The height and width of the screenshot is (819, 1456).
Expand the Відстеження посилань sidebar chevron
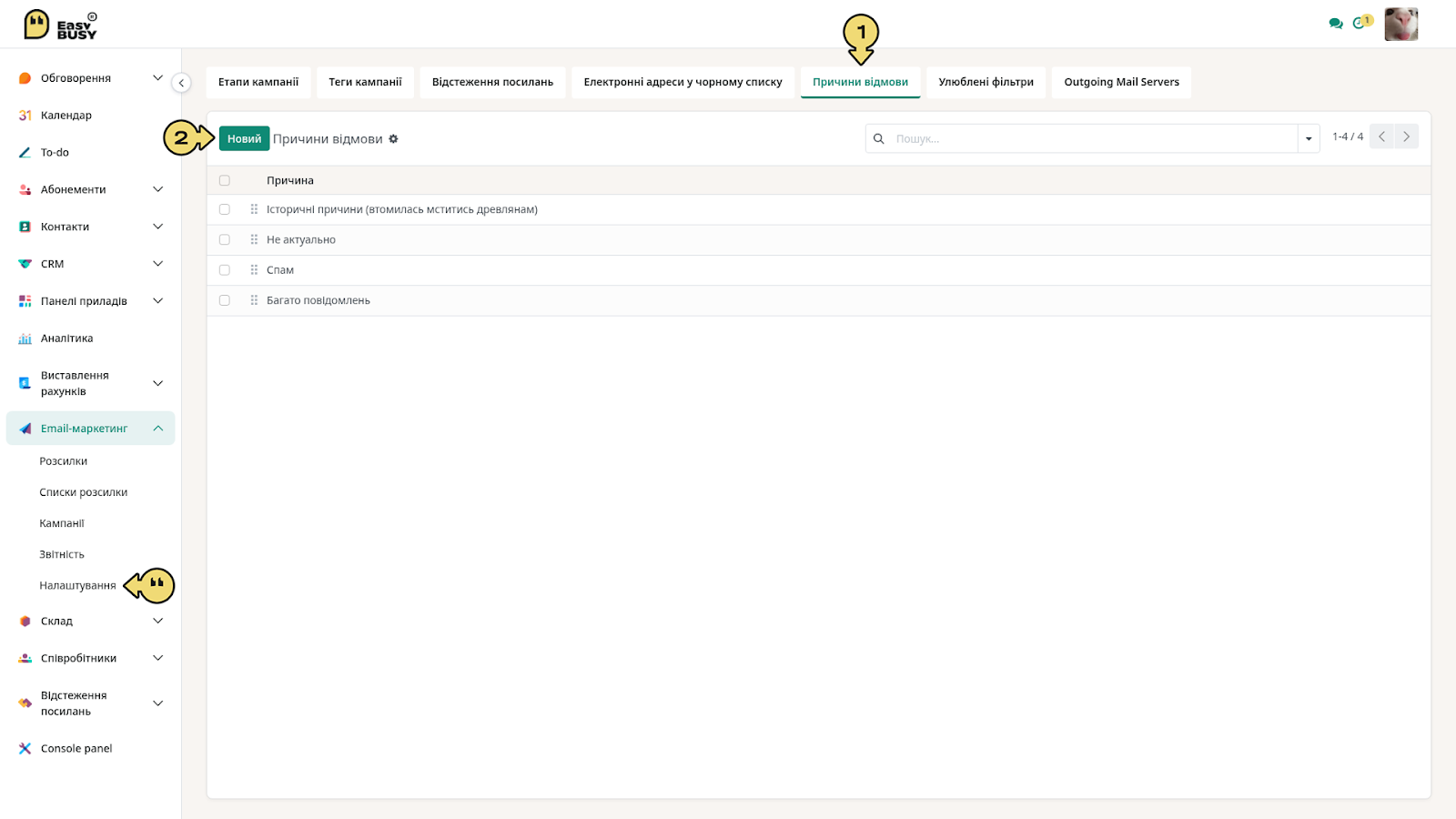[157, 703]
